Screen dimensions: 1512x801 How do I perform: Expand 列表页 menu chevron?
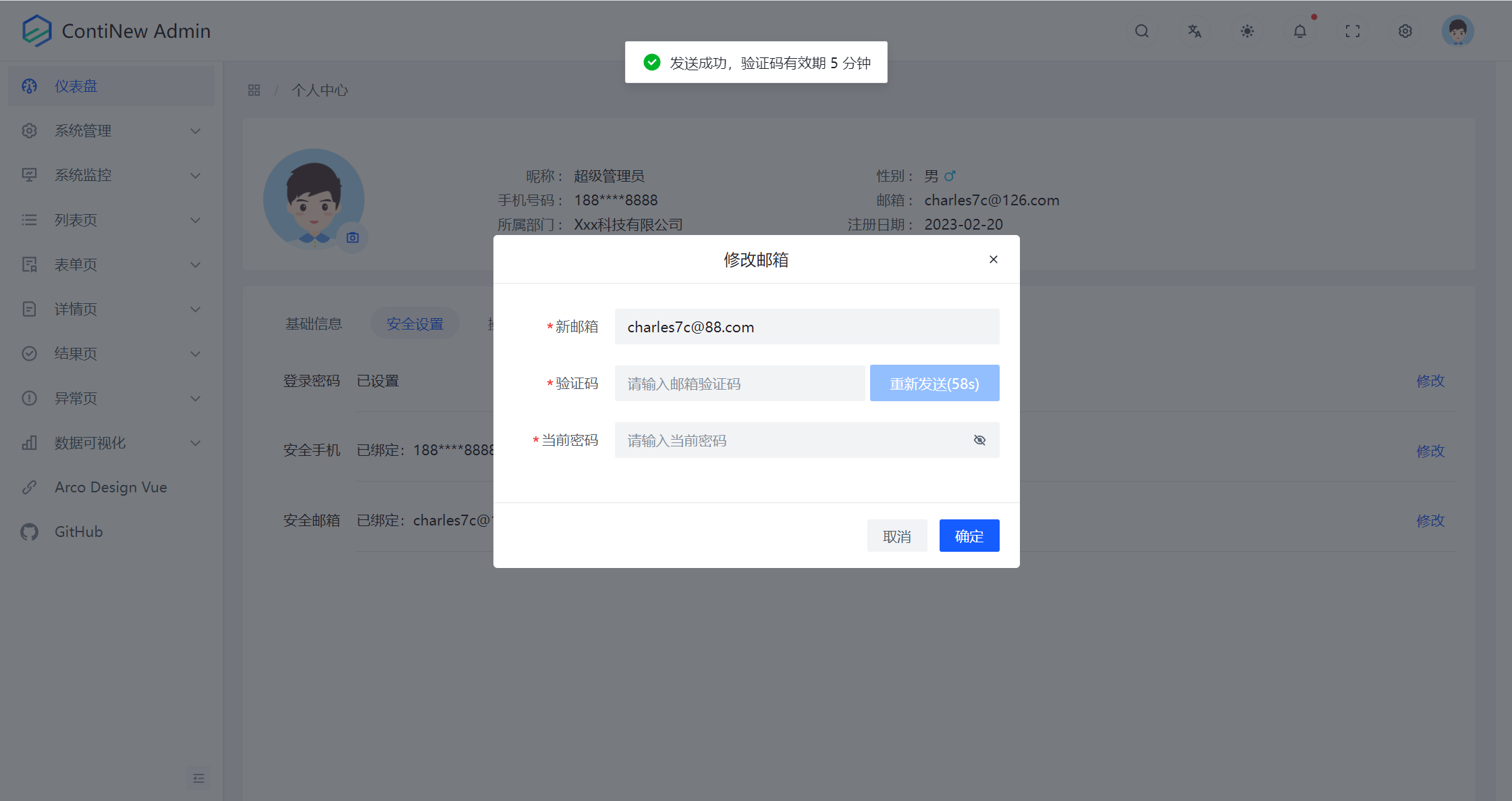[195, 220]
